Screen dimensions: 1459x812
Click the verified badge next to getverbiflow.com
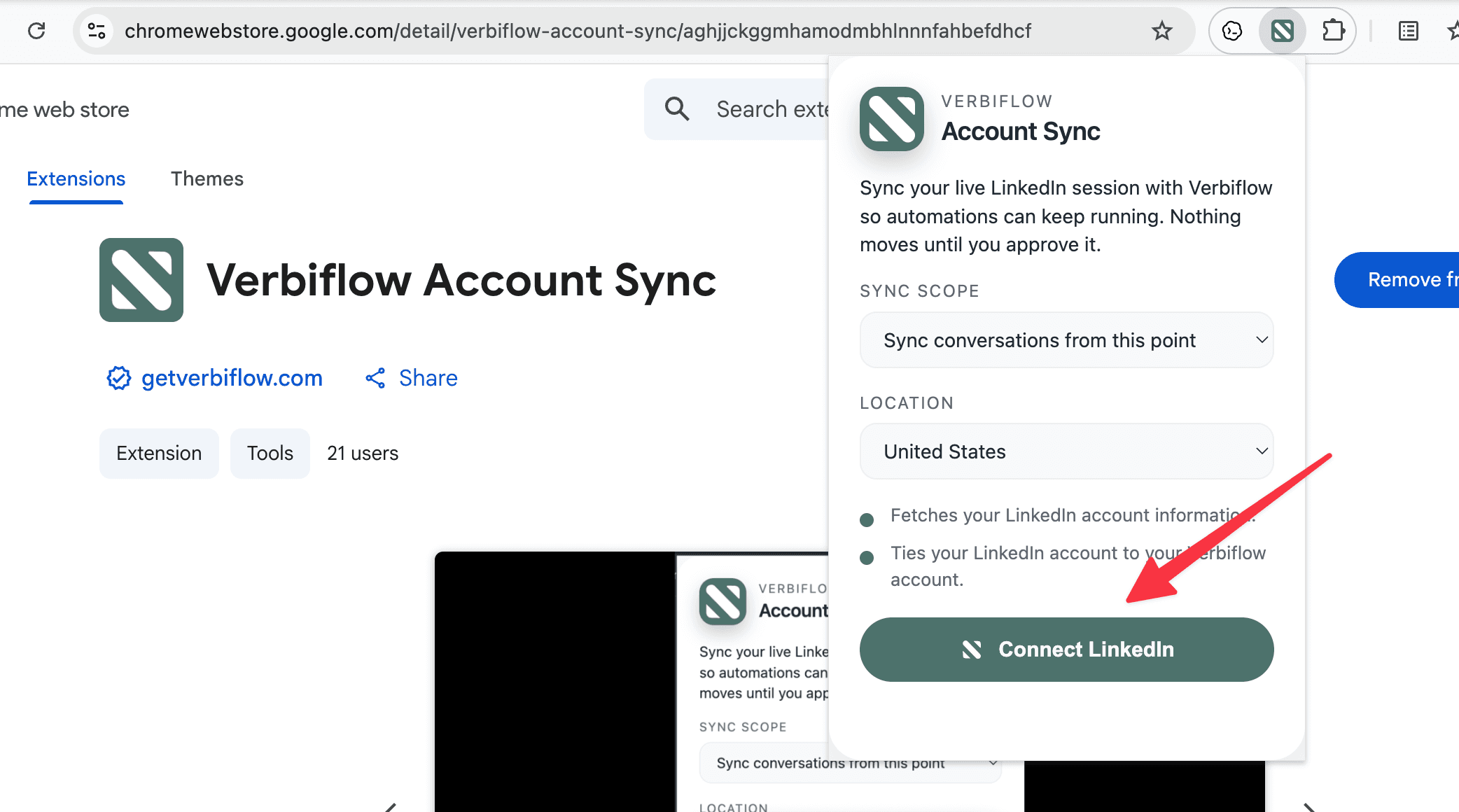[x=118, y=378]
